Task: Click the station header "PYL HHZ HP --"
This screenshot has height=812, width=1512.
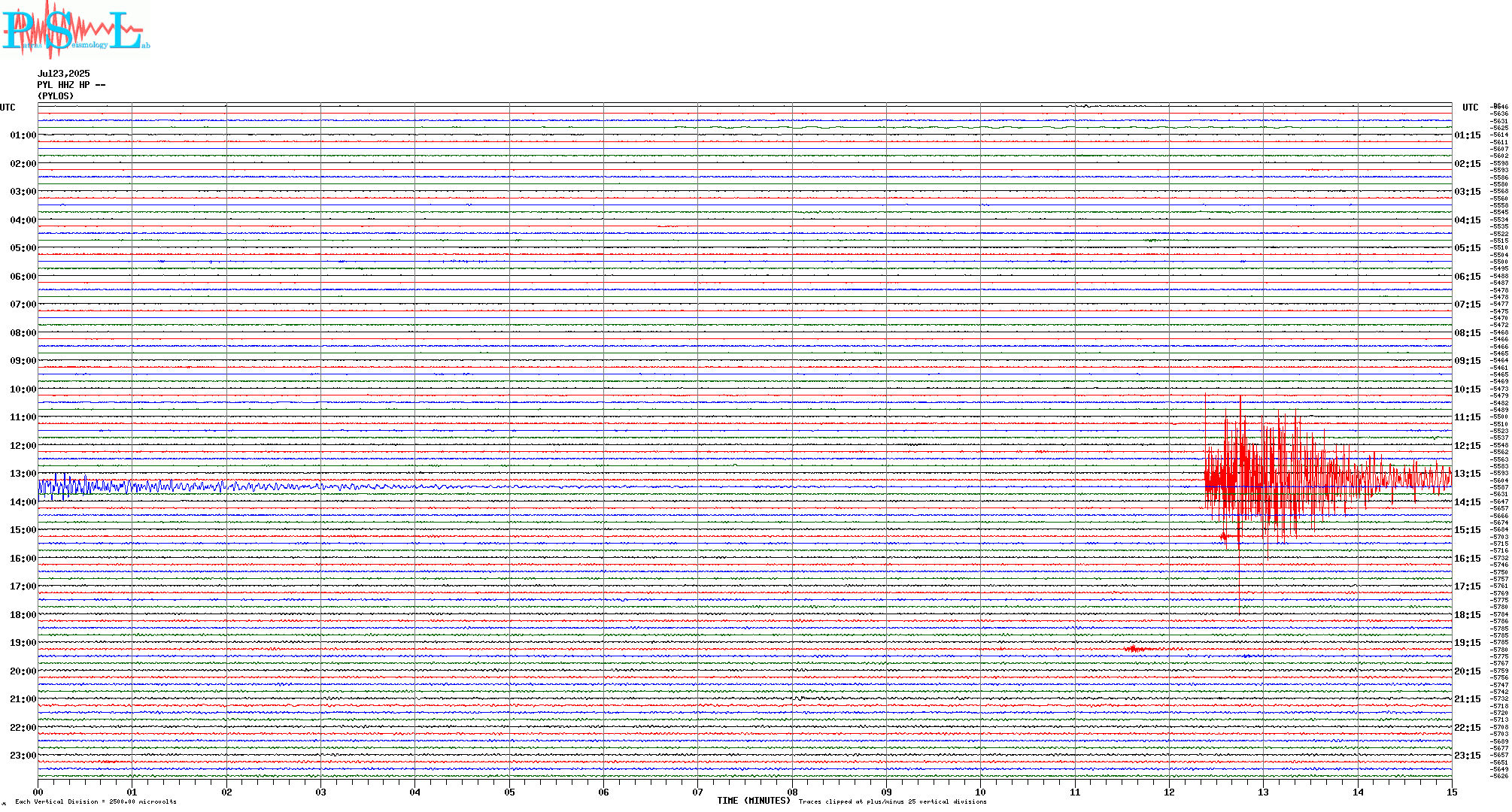Action: point(71,85)
